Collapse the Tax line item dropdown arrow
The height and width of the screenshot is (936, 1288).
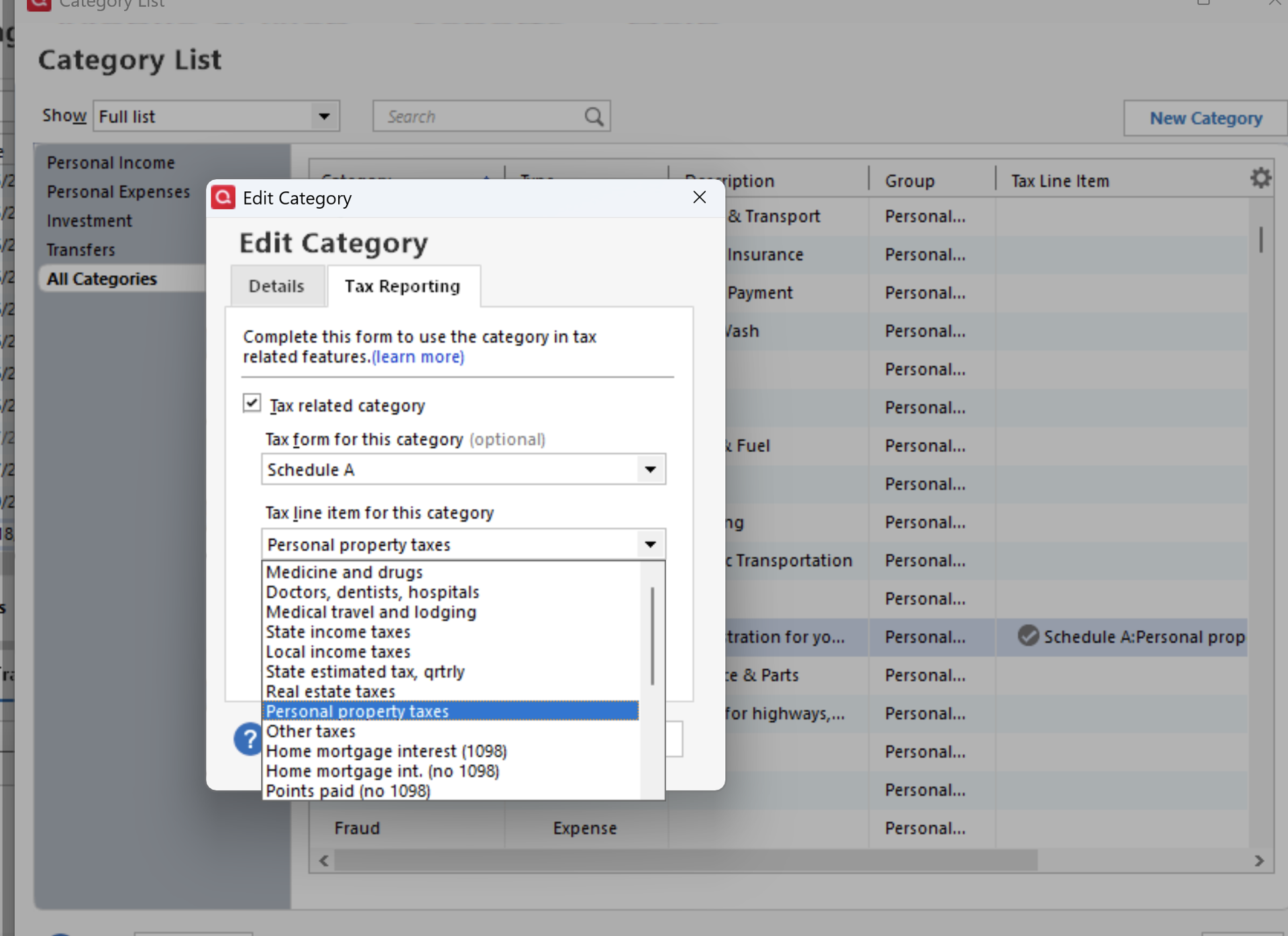tap(649, 544)
